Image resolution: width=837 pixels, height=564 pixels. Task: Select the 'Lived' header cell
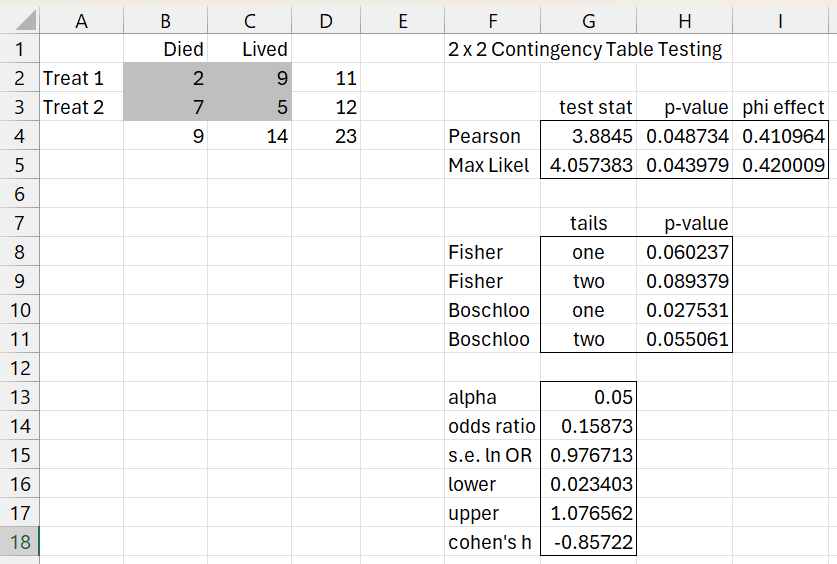point(250,49)
